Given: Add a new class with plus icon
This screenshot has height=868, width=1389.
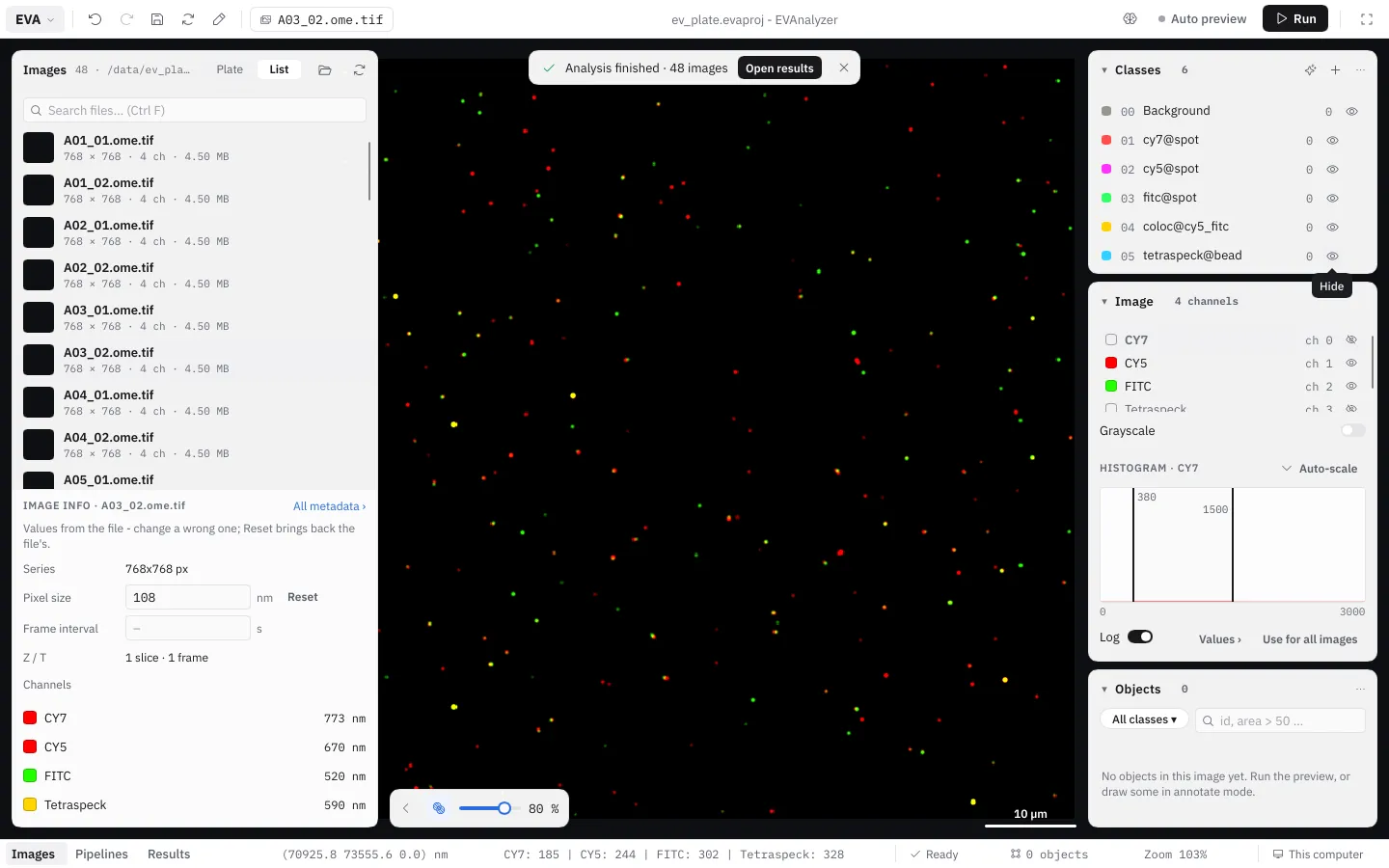Looking at the screenshot, I should [1335, 70].
